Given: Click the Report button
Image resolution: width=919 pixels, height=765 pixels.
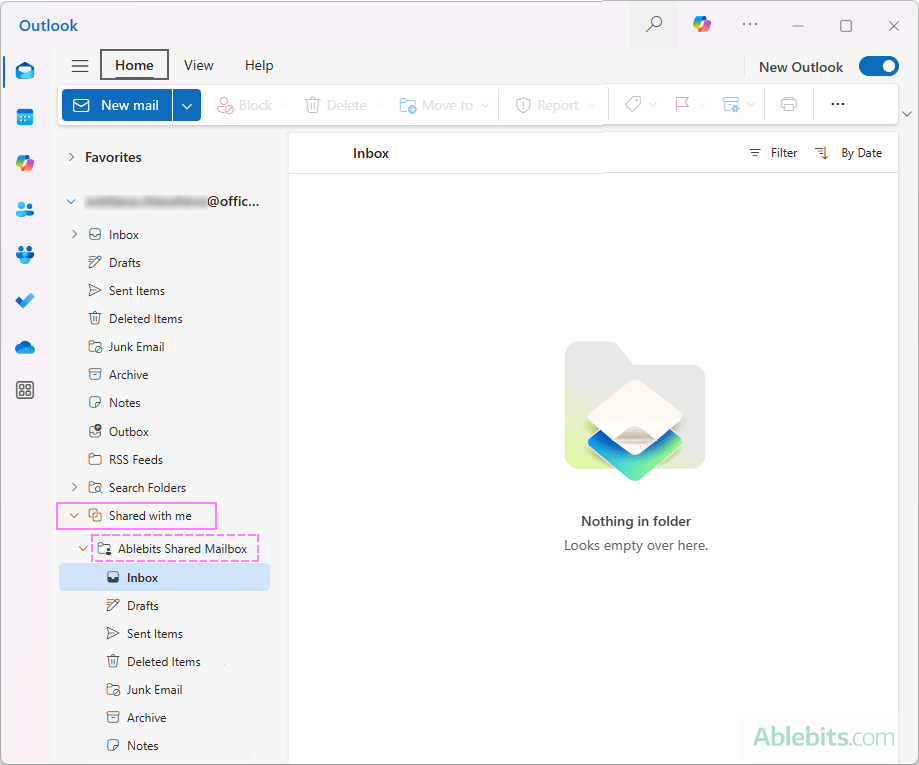Looking at the screenshot, I should pos(547,106).
